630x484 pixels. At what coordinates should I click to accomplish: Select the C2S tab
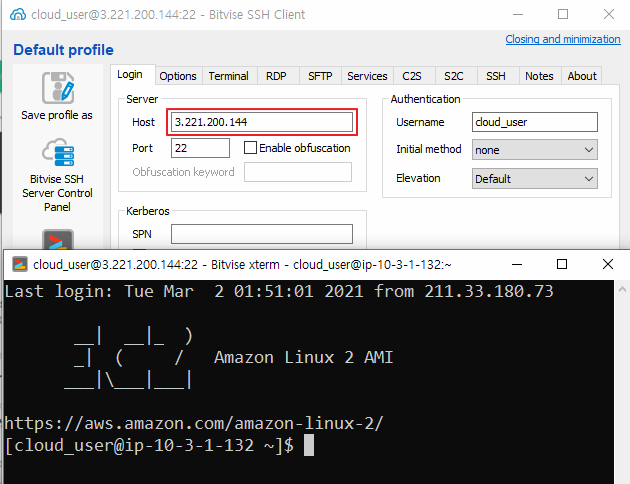pyautogui.click(x=412, y=76)
